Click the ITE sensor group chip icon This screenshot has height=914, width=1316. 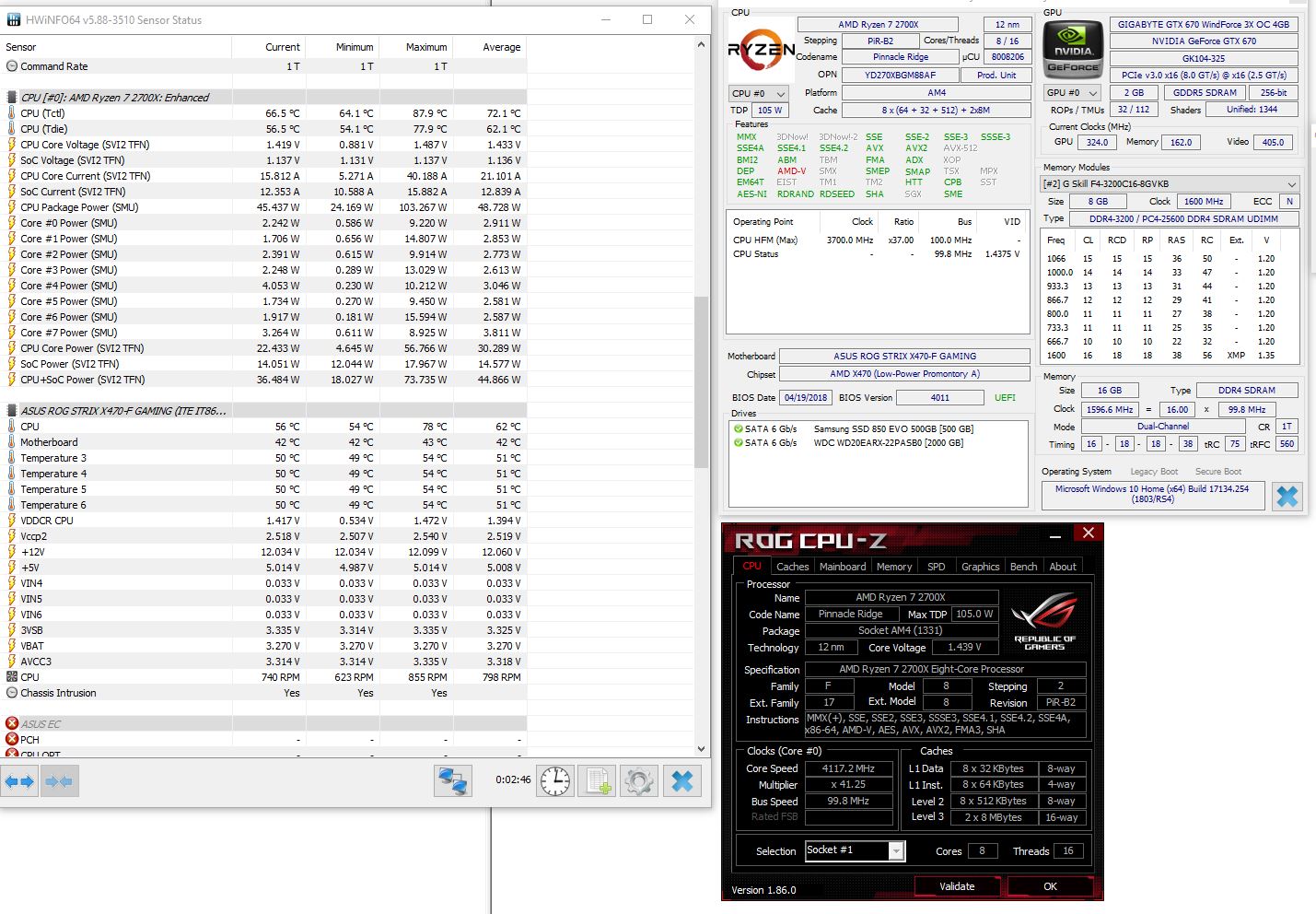pyautogui.click(x=12, y=411)
